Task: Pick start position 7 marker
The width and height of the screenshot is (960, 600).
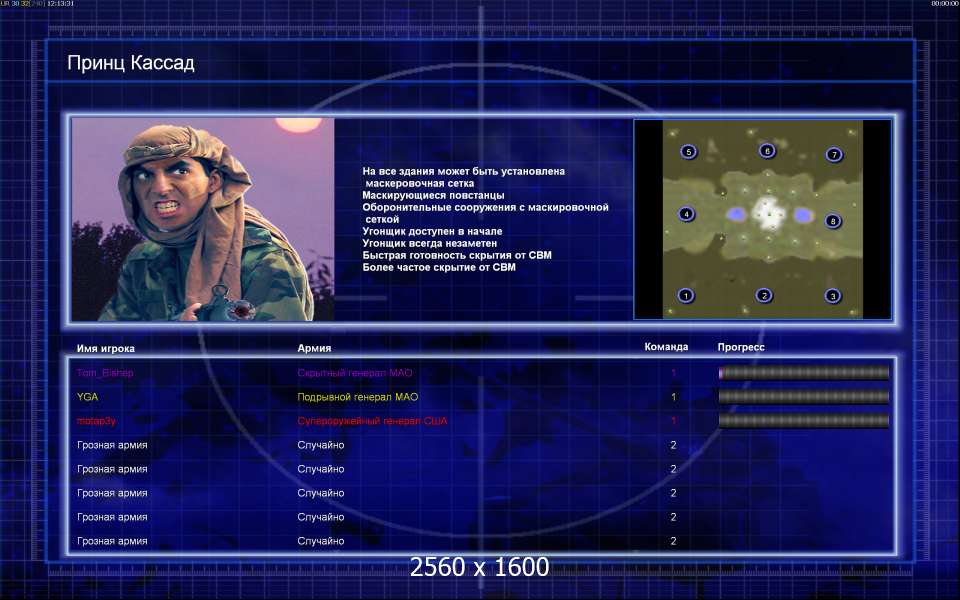Action: pos(834,154)
